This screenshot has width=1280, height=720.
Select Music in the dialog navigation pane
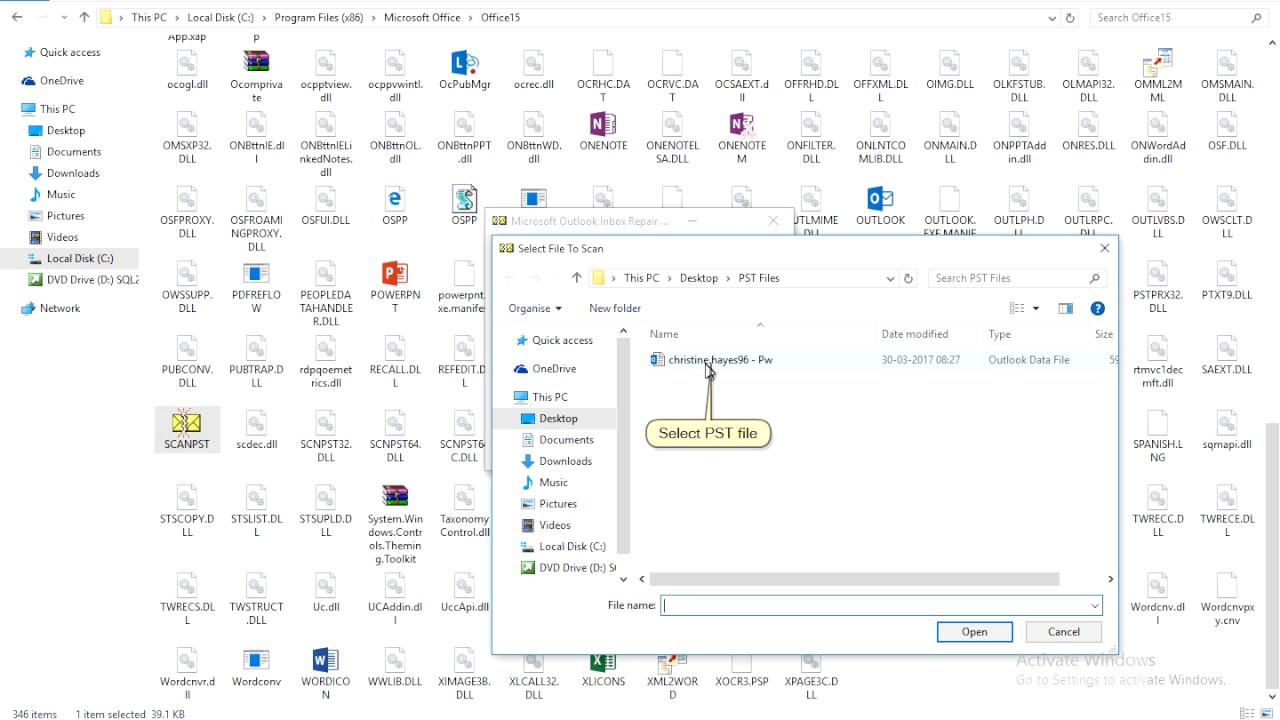pos(553,482)
